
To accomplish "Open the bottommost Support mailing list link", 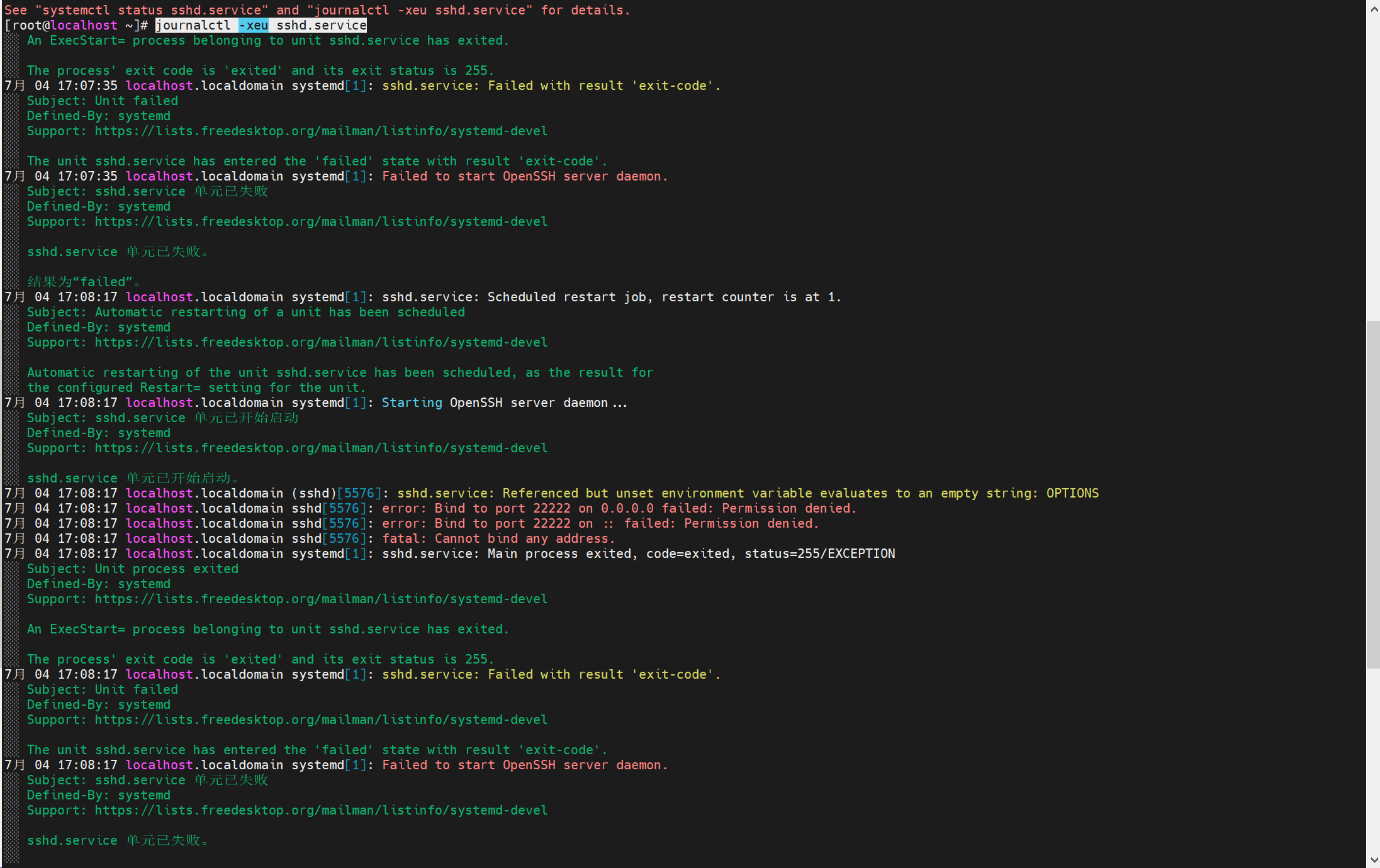I will 321,810.
